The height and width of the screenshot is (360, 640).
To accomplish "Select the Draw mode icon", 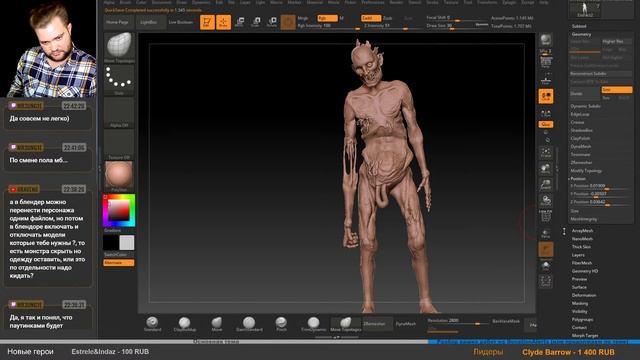I will click(x=223, y=22).
